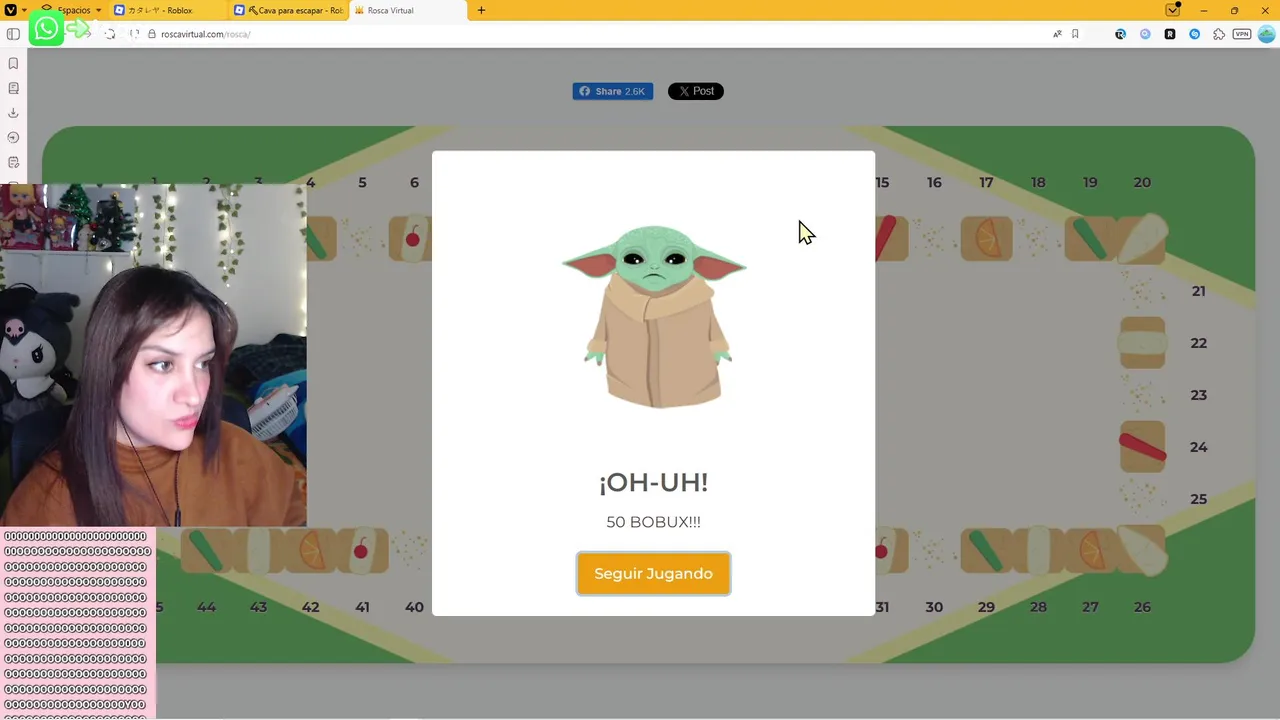Click slice number 5 label
Image resolution: width=1280 pixels, height=720 pixels.
(362, 182)
